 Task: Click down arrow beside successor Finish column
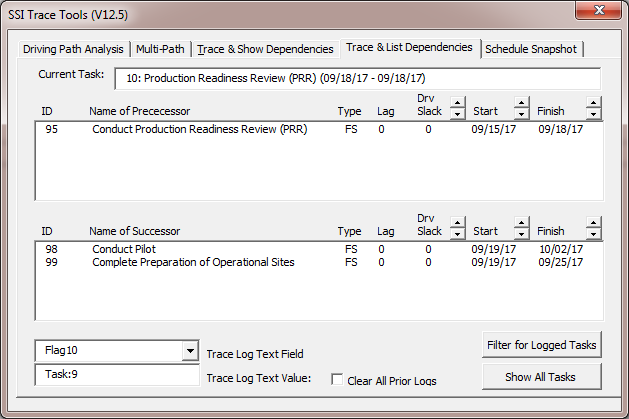593,234
